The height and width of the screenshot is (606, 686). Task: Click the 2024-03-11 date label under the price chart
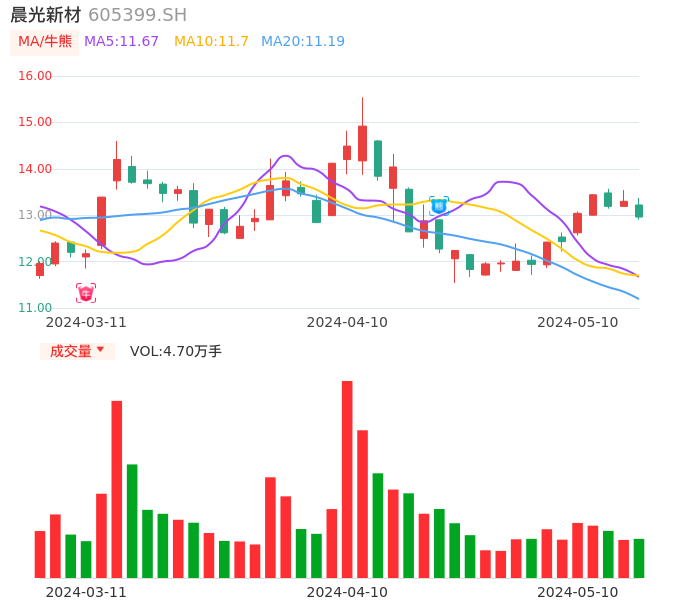point(86,322)
